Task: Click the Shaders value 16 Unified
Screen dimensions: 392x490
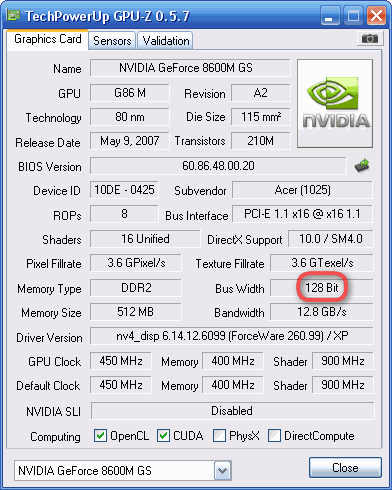Action: (145, 239)
